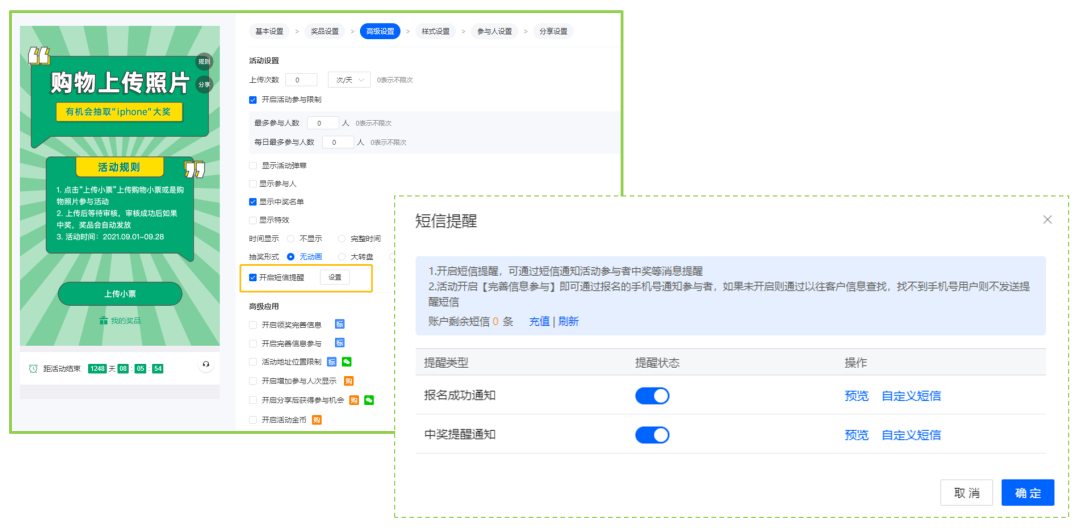The image size is (1080, 531).
Task: Click the gift icon beside 我的奖品
Action: [103, 320]
